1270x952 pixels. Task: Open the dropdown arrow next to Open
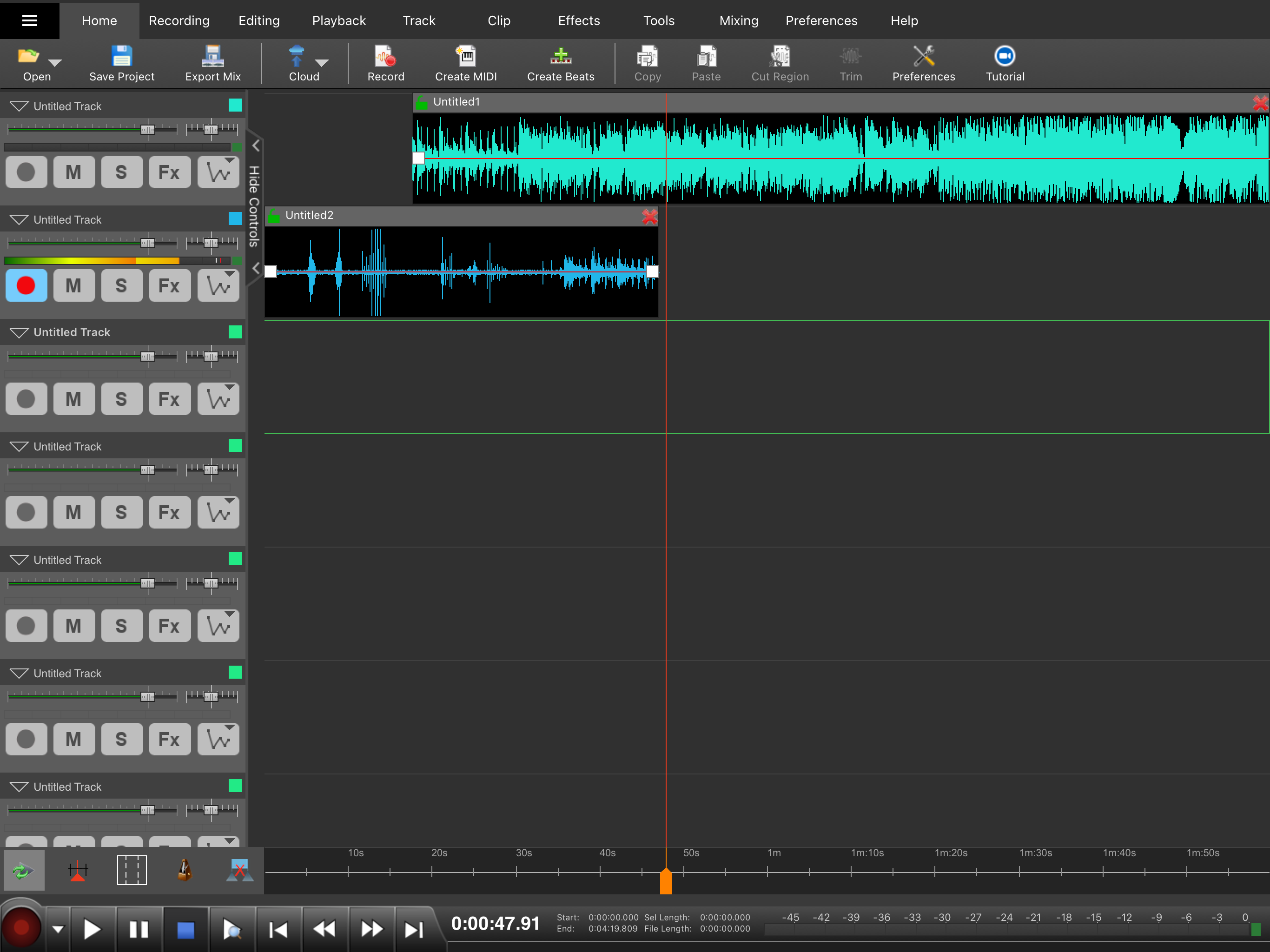click(x=55, y=63)
